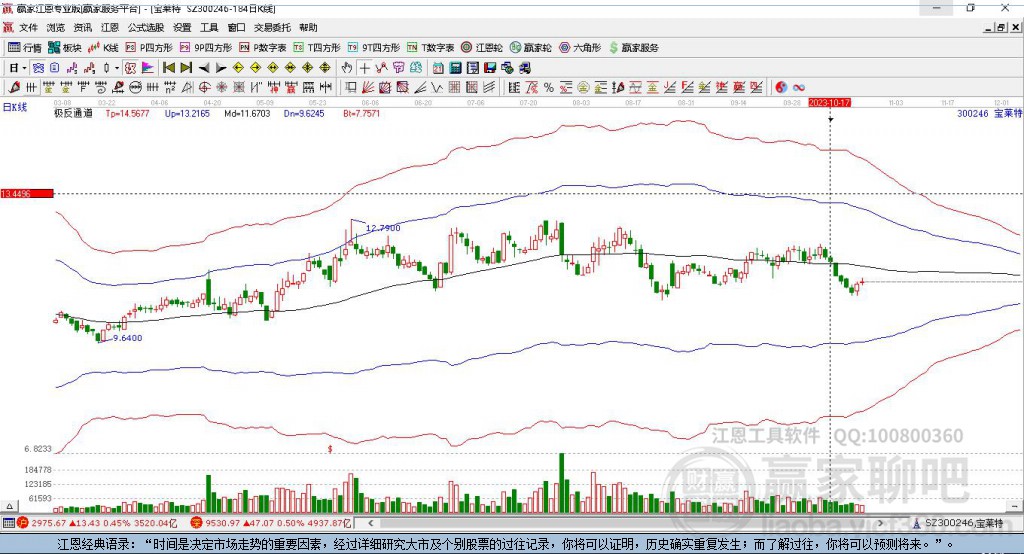The height and width of the screenshot is (554, 1024).
Task: Expand the candlestick type dropdown arrow
Action: click(117, 68)
